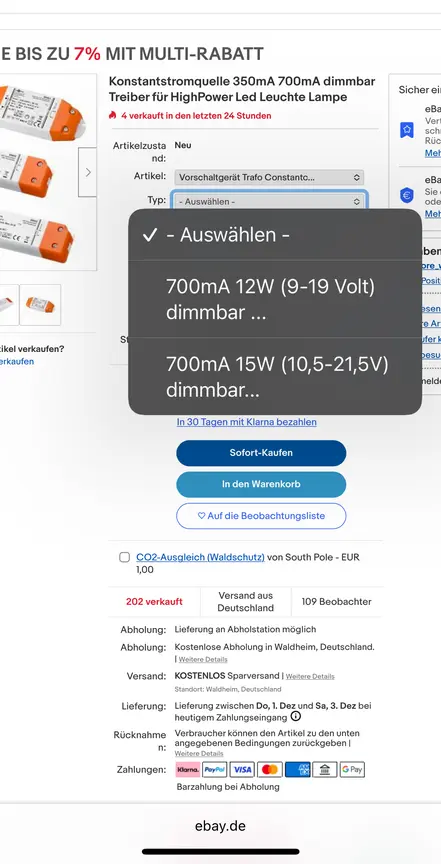This screenshot has height=864, width=441.
Task: Click the blue euro shield icon
Action: click(x=407, y=195)
